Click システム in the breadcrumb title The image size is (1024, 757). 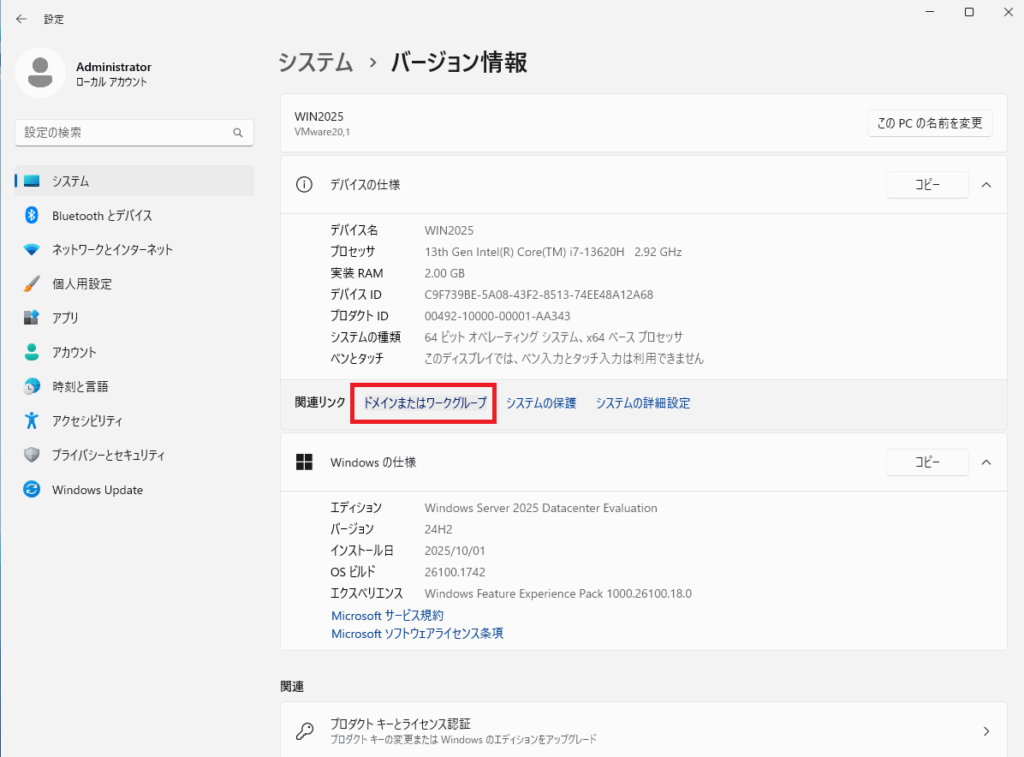pyautogui.click(x=316, y=62)
